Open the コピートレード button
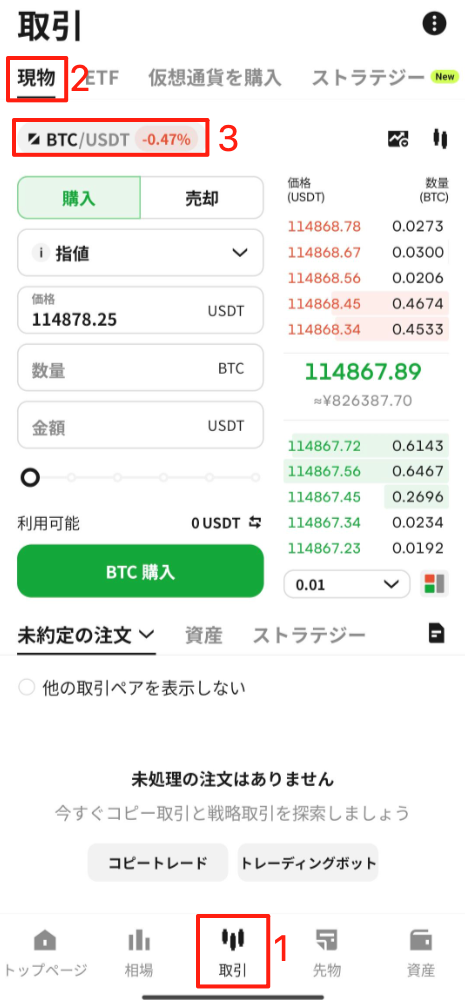Screen dimensions: 466x1002 click(x=157, y=863)
